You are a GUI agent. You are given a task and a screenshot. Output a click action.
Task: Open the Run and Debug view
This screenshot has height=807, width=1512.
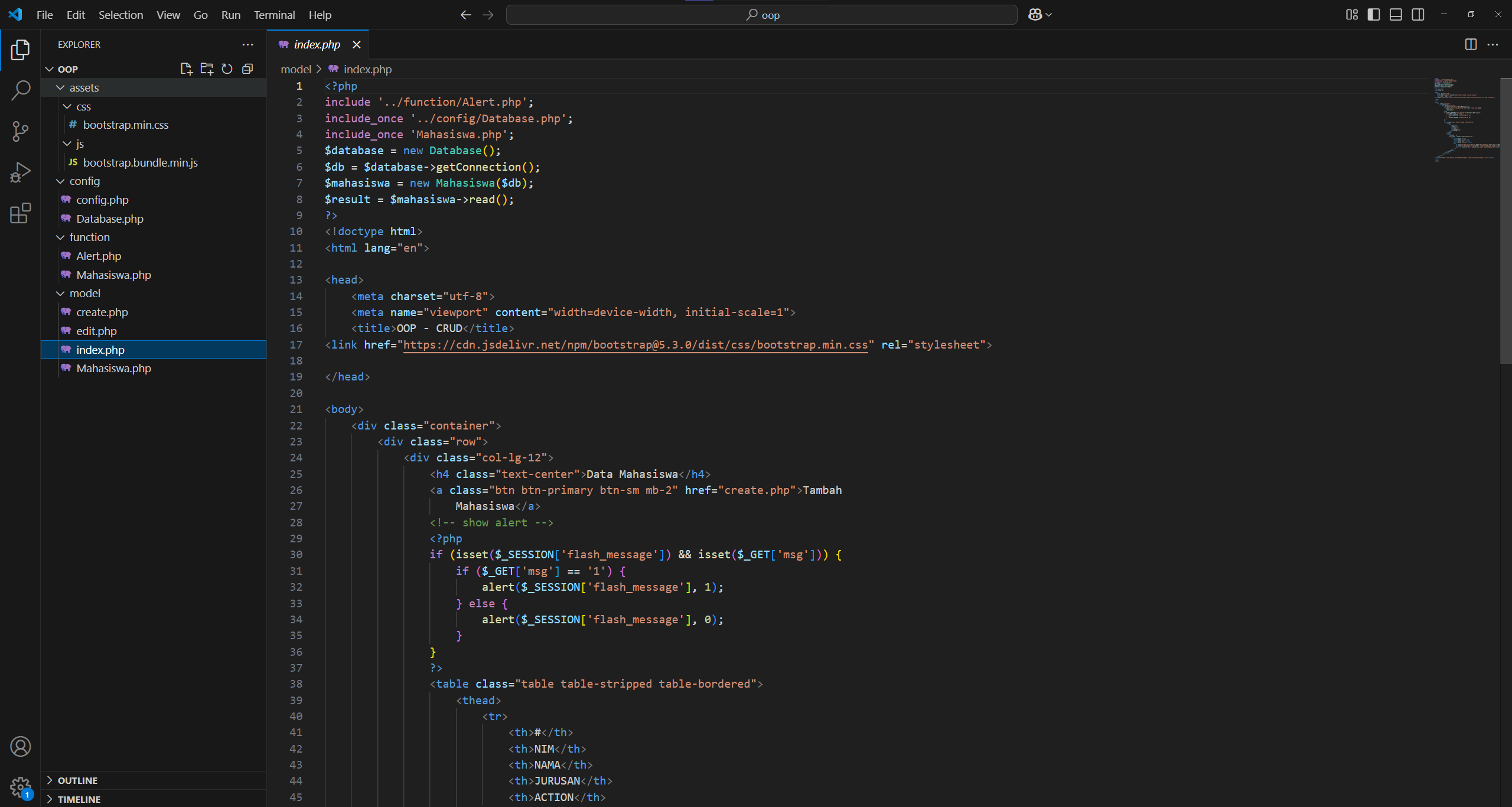[21, 173]
